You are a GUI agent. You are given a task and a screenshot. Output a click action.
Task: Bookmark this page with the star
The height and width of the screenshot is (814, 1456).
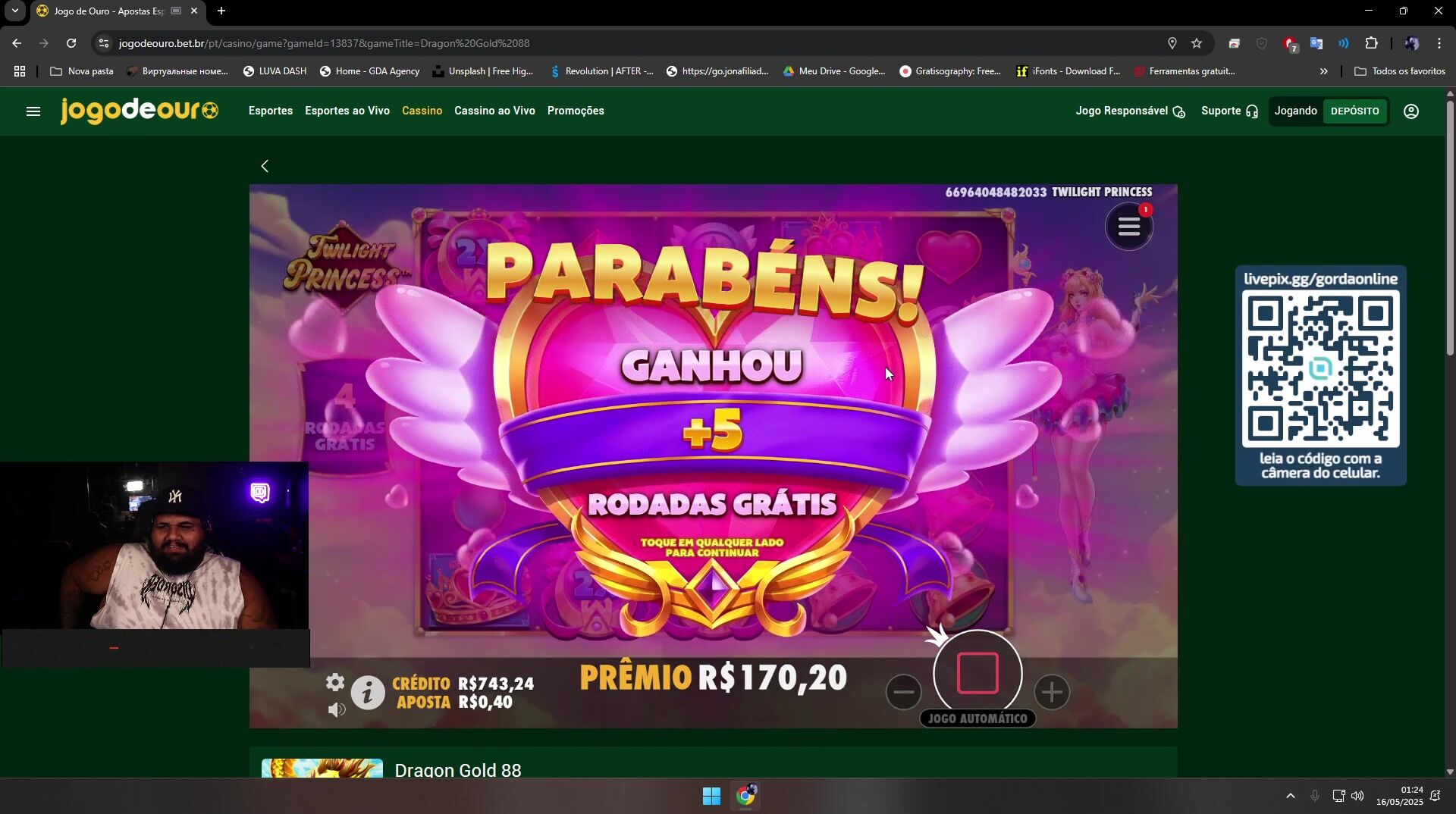point(1197,43)
